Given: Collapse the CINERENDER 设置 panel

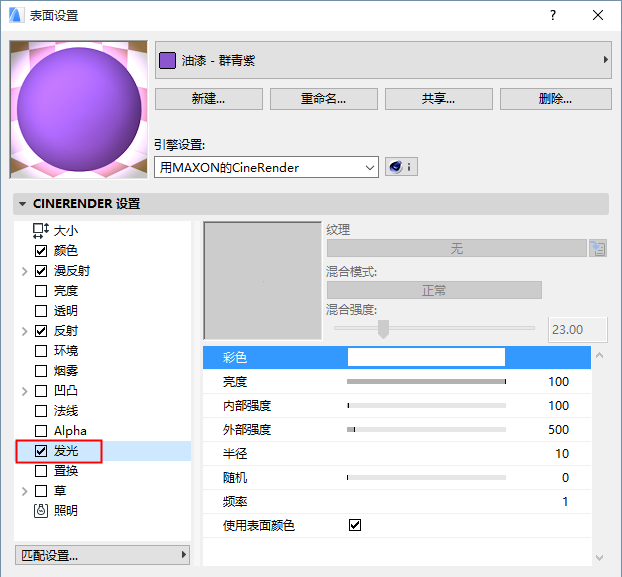Looking at the screenshot, I should (23, 204).
